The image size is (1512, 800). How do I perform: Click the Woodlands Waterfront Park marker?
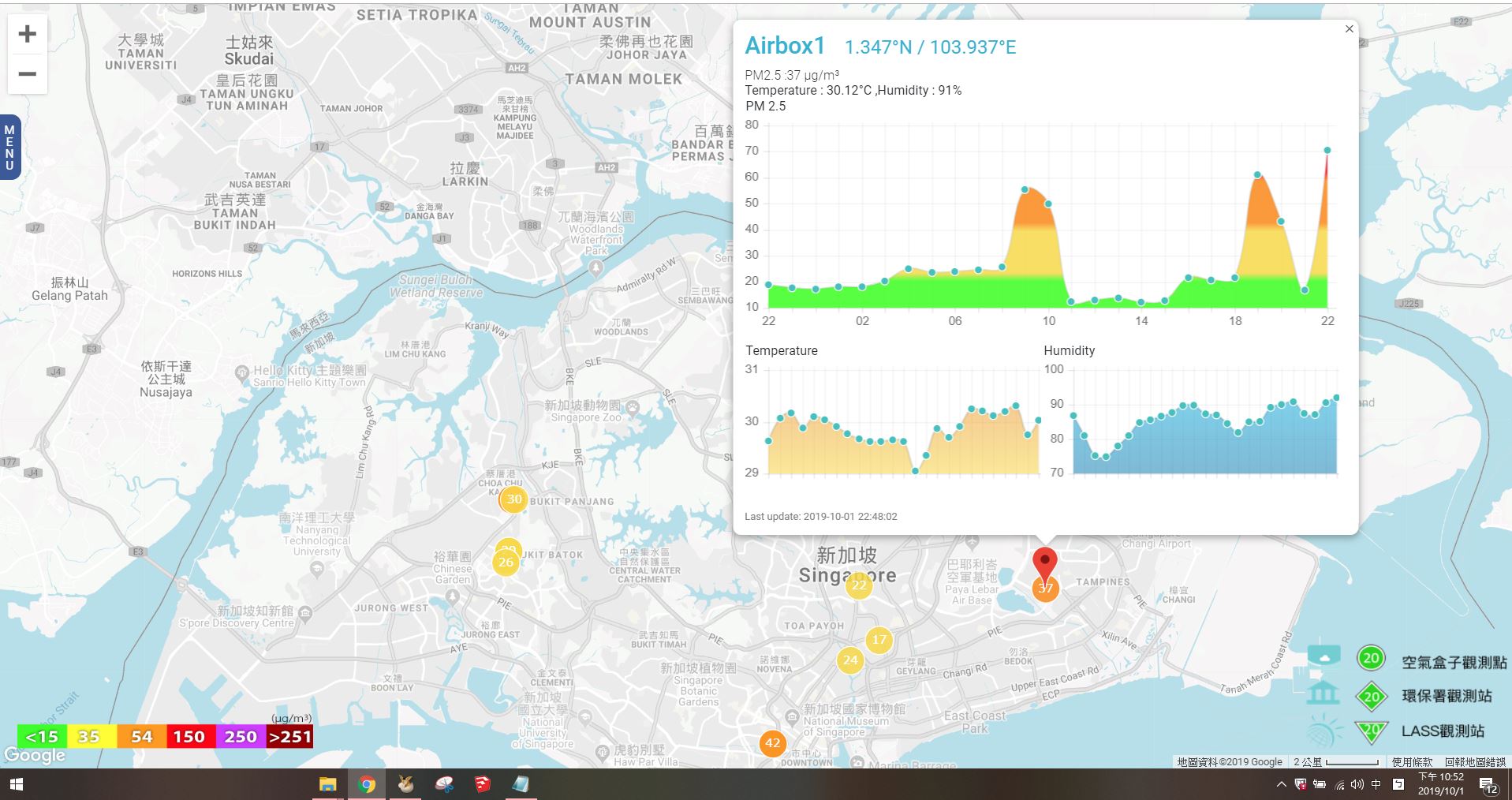pos(595,267)
